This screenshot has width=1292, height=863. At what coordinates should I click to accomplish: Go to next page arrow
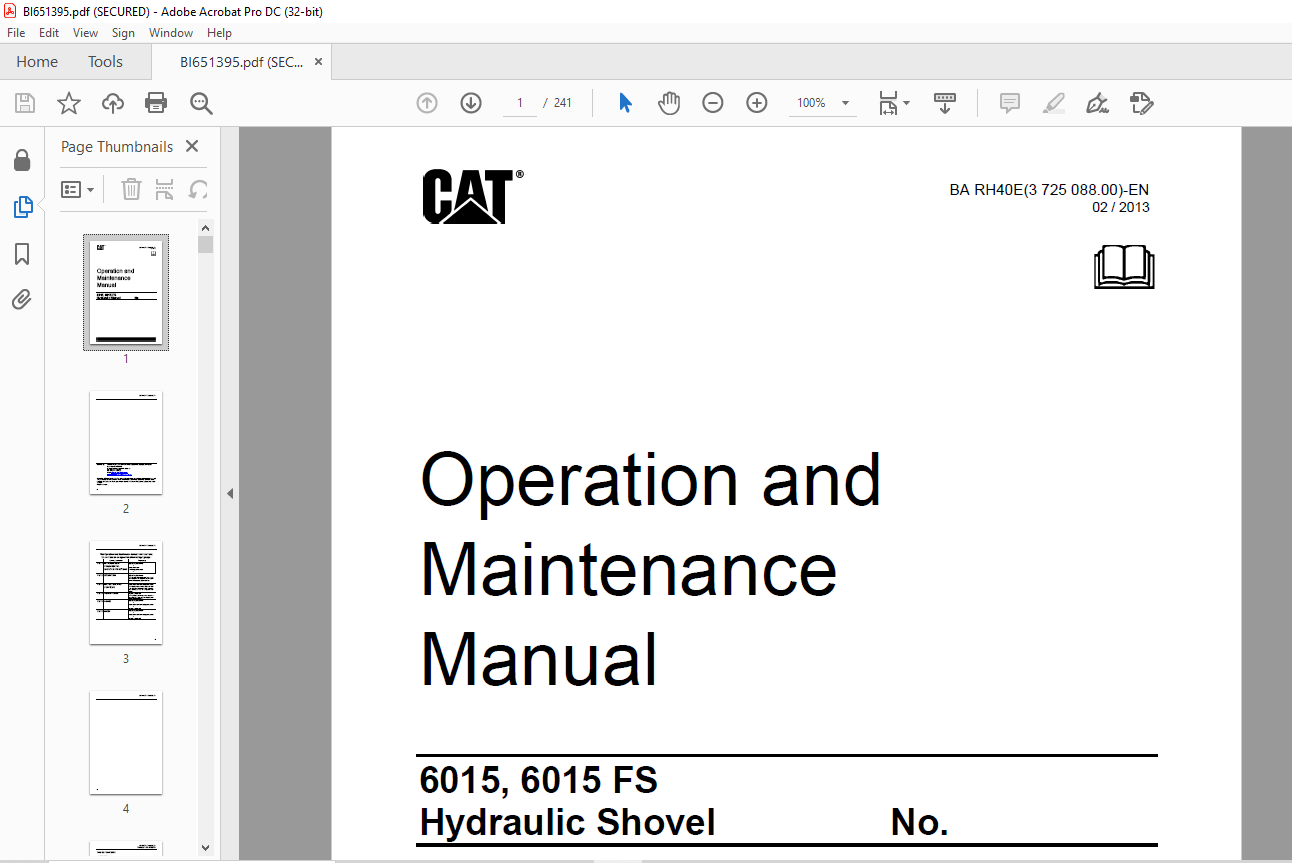click(471, 103)
